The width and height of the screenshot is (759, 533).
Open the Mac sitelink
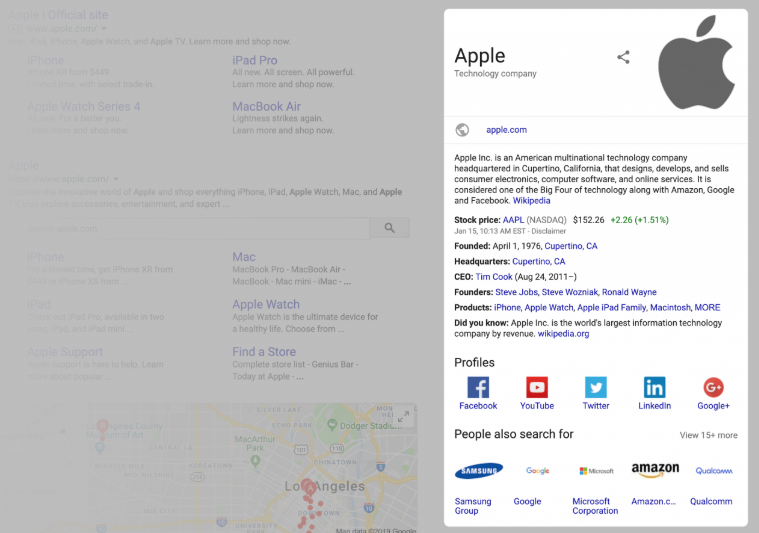243,257
